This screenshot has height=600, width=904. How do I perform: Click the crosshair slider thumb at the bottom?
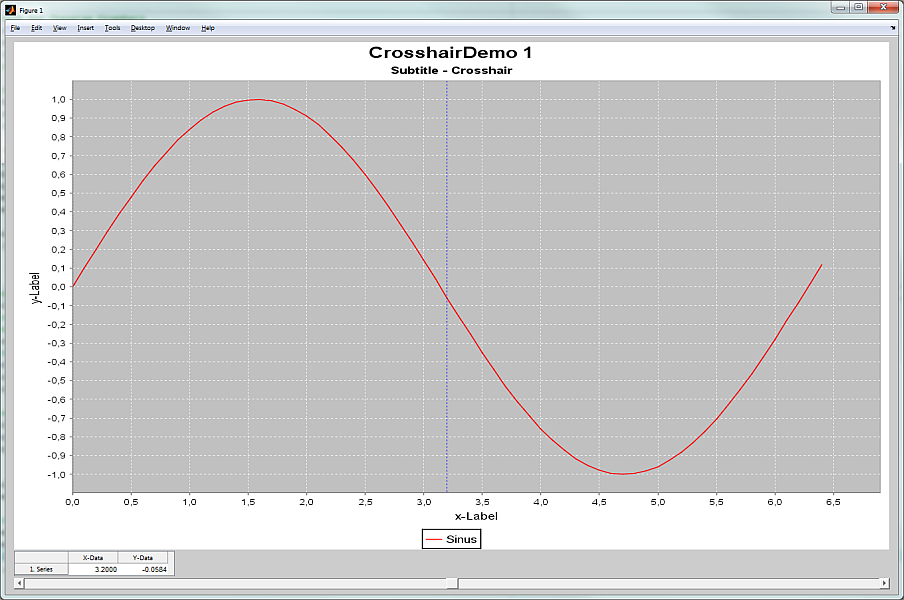(x=453, y=583)
